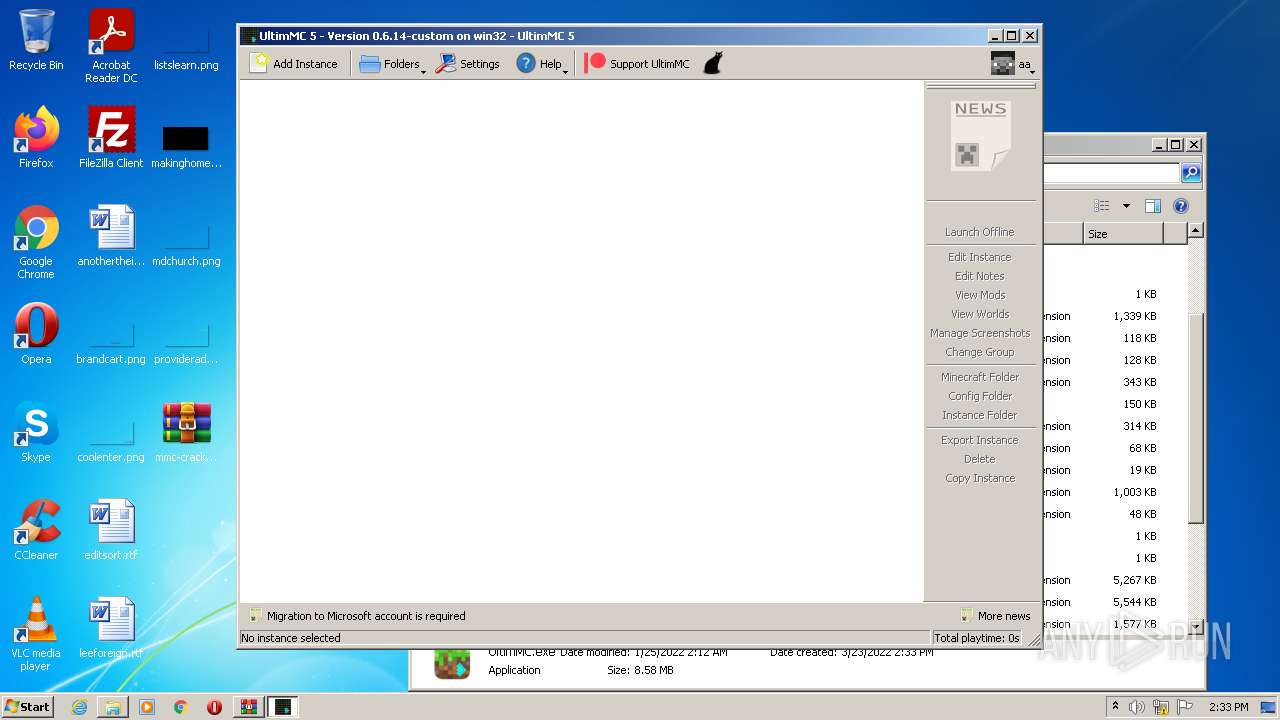Click the News paper icon
This screenshot has width=1280, height=720.
980,135
